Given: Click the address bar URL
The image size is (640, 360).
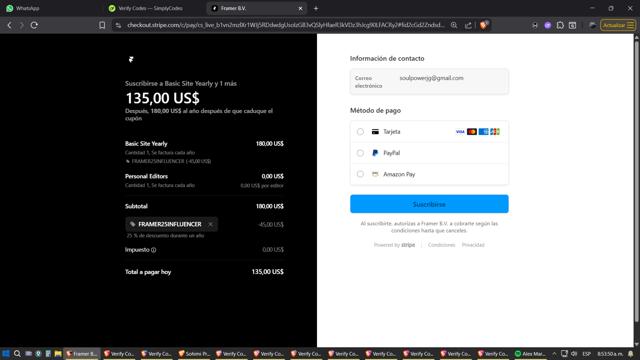Looking at the screenshot, I should coord(285,25).
